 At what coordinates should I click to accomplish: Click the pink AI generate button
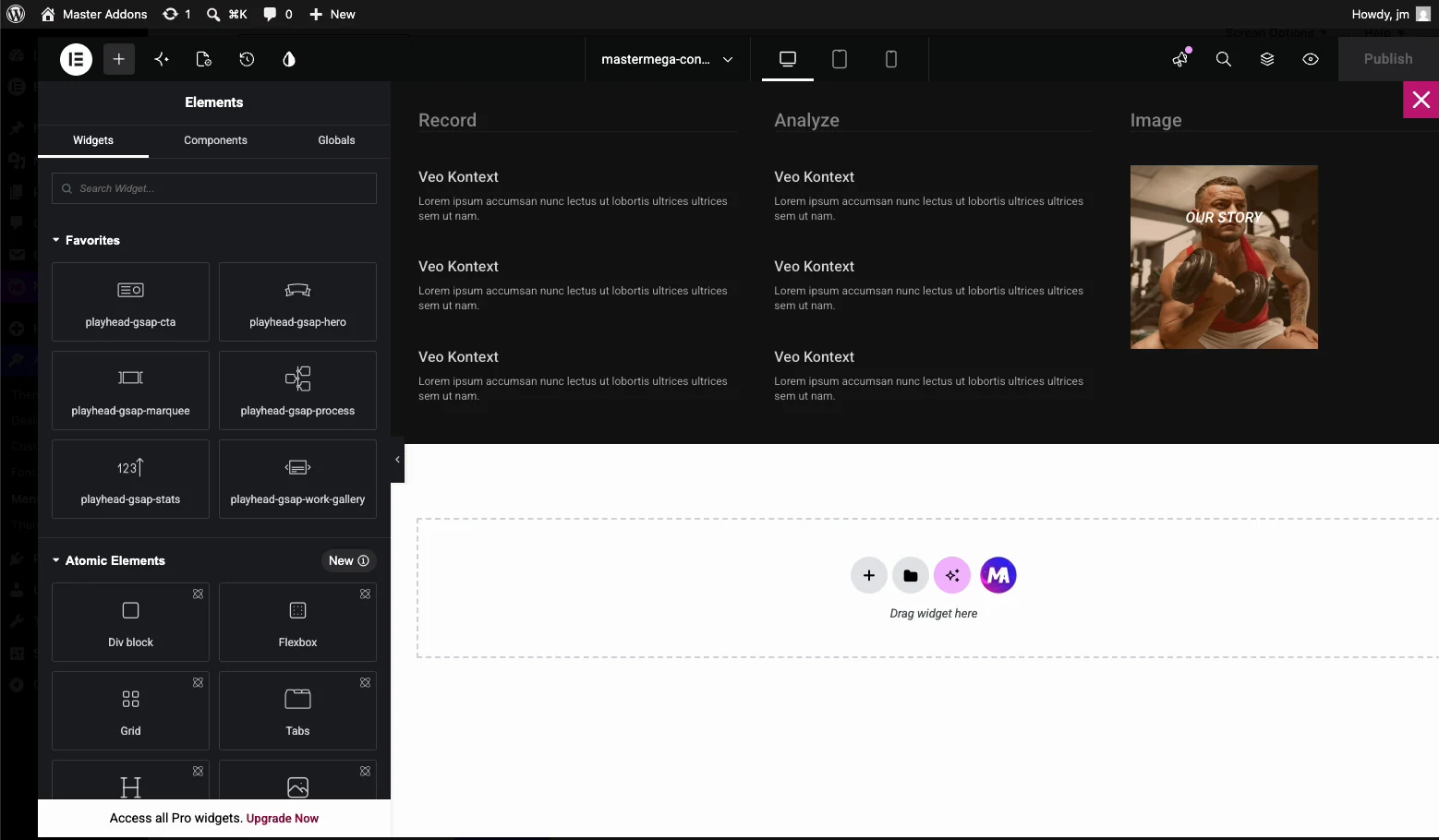tap(952, 575)
